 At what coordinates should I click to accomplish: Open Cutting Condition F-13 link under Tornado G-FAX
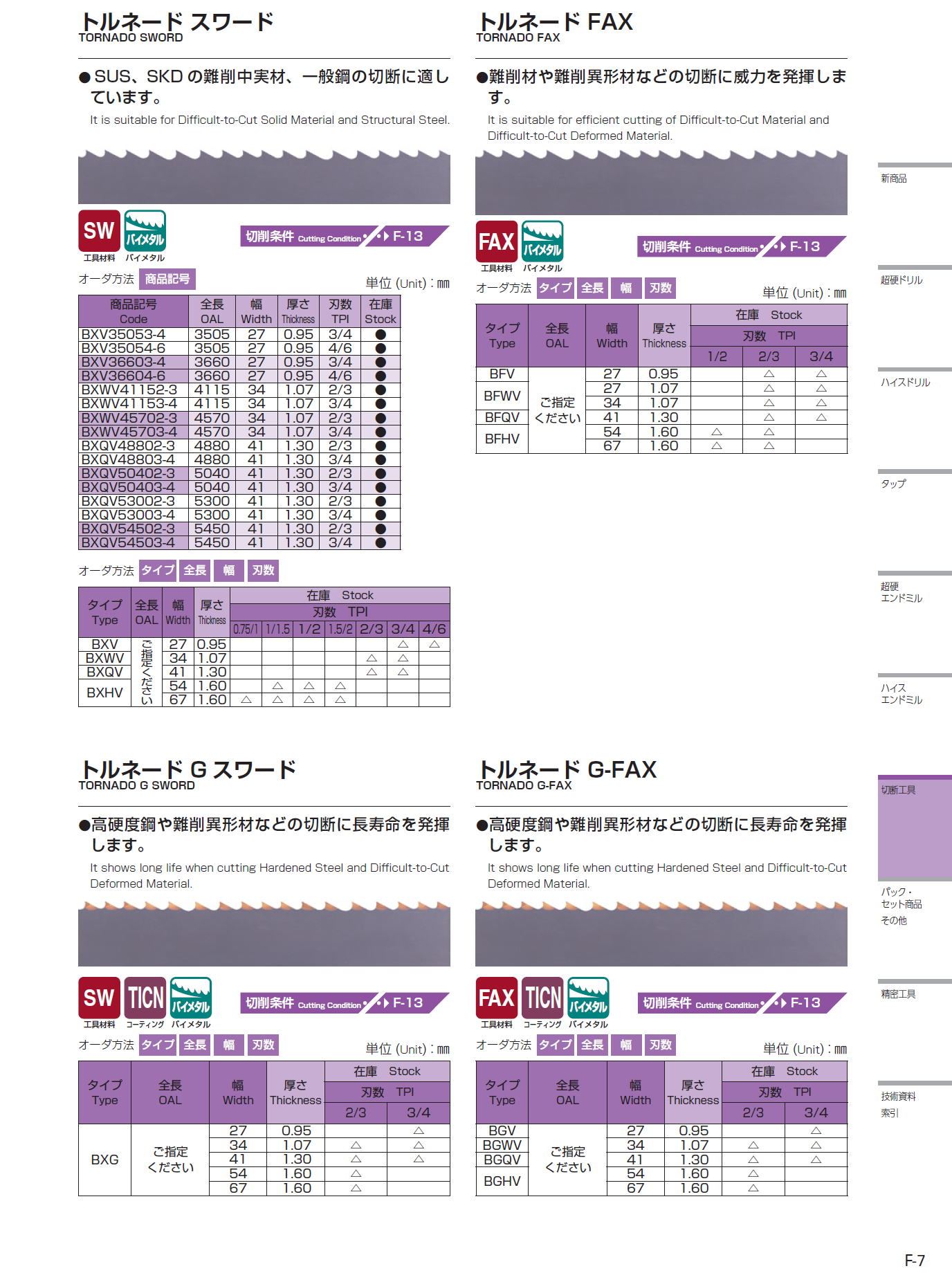pos(741,1003)
